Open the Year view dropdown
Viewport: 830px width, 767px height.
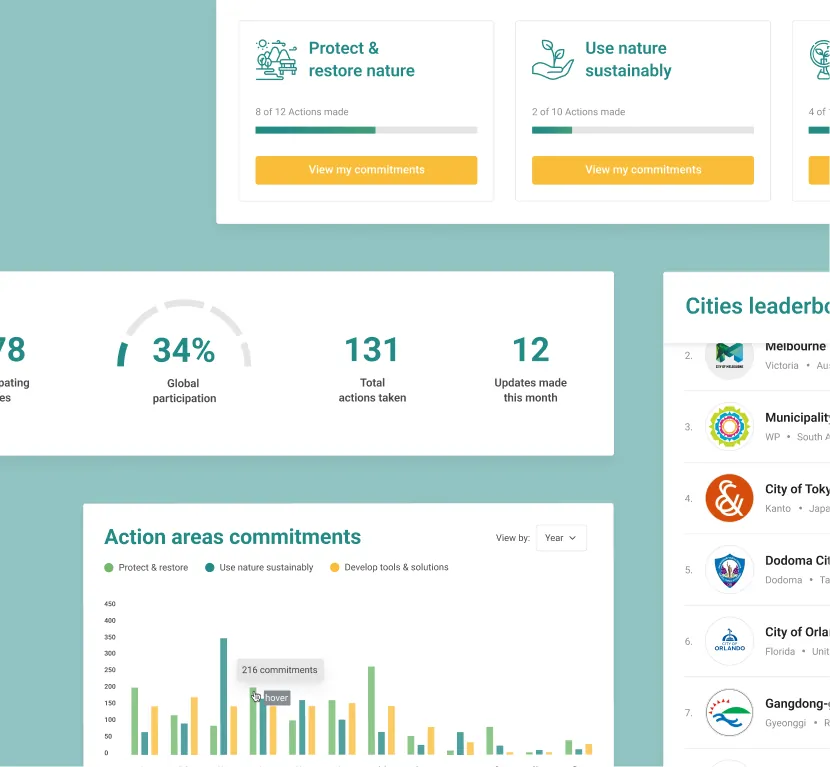[x=561, y=537]
